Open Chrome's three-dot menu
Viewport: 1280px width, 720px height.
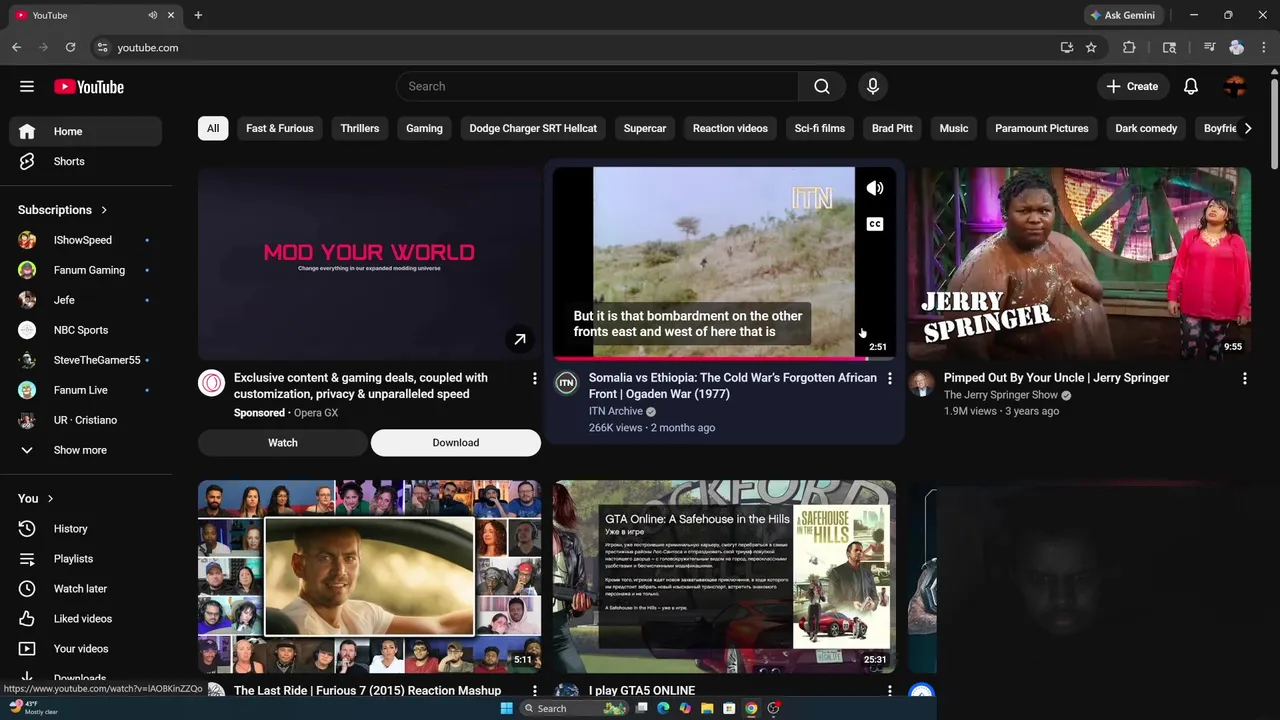click(x=1264, y=47)
